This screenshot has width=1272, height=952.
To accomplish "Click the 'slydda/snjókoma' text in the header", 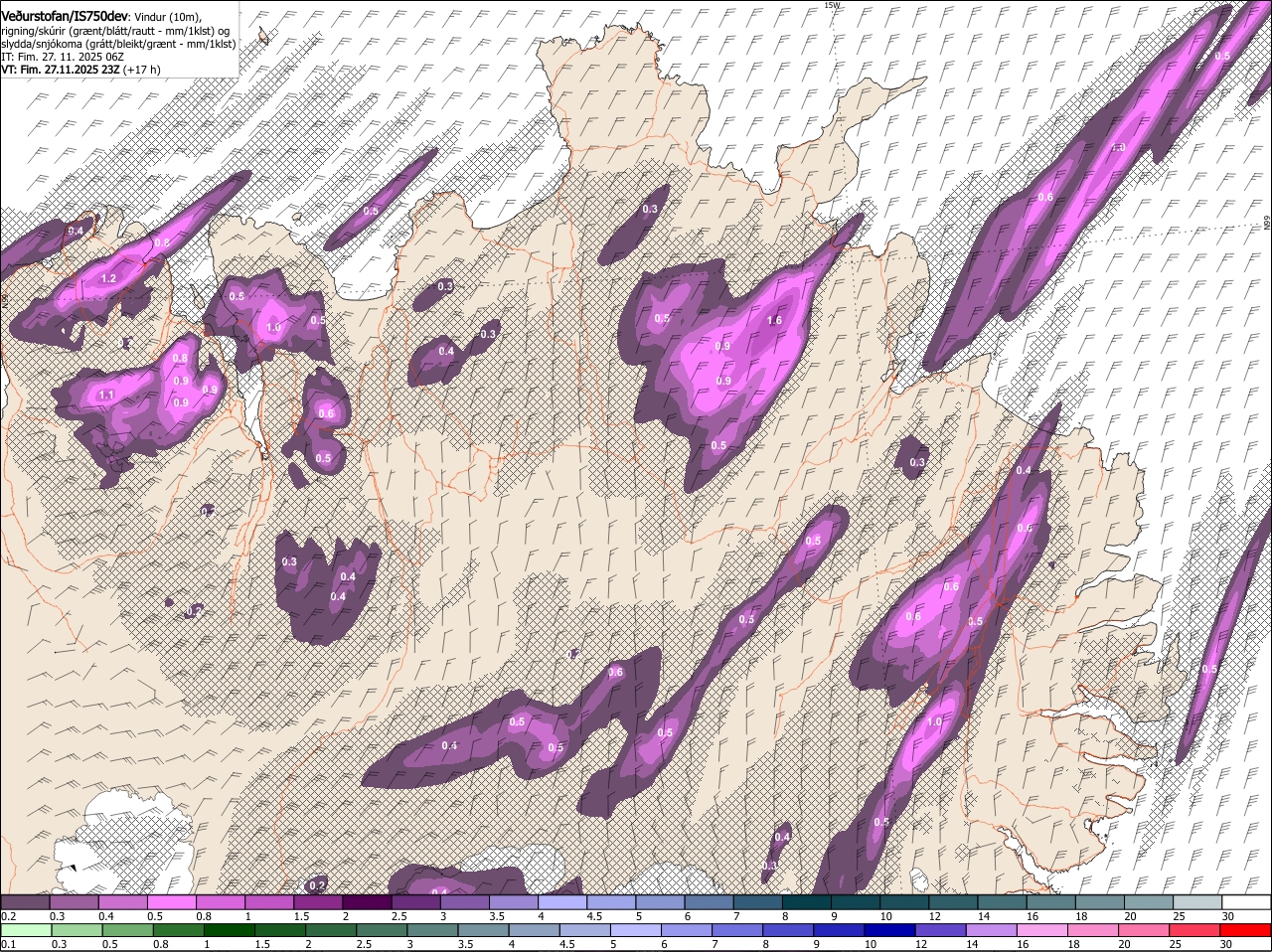I will (x=40, y=44).
